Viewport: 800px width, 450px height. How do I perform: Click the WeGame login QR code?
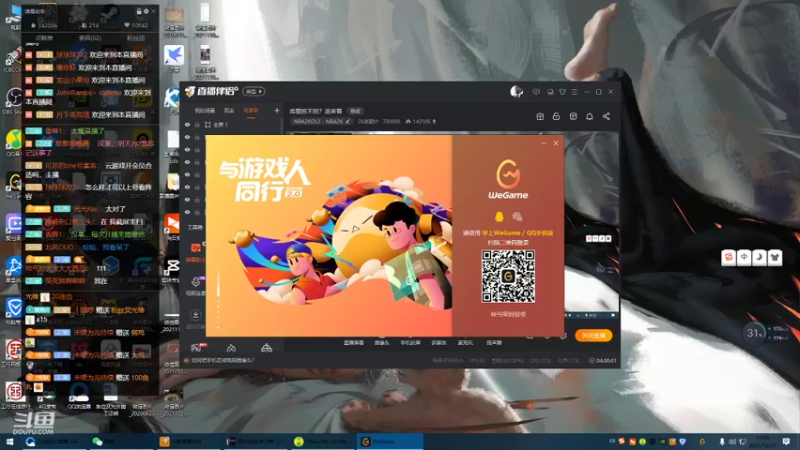508,276
